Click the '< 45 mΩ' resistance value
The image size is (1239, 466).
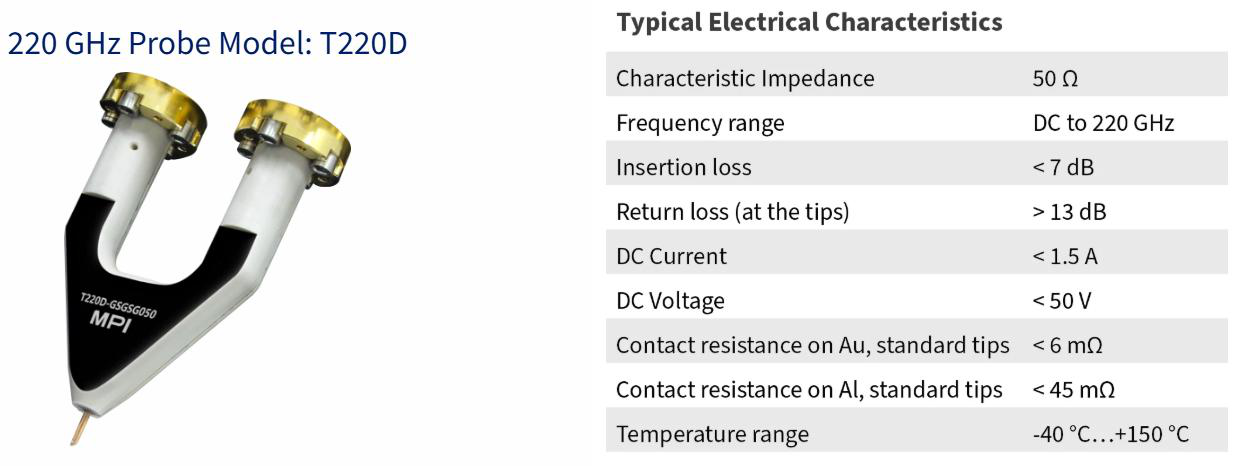click(x=1073, y=390)
